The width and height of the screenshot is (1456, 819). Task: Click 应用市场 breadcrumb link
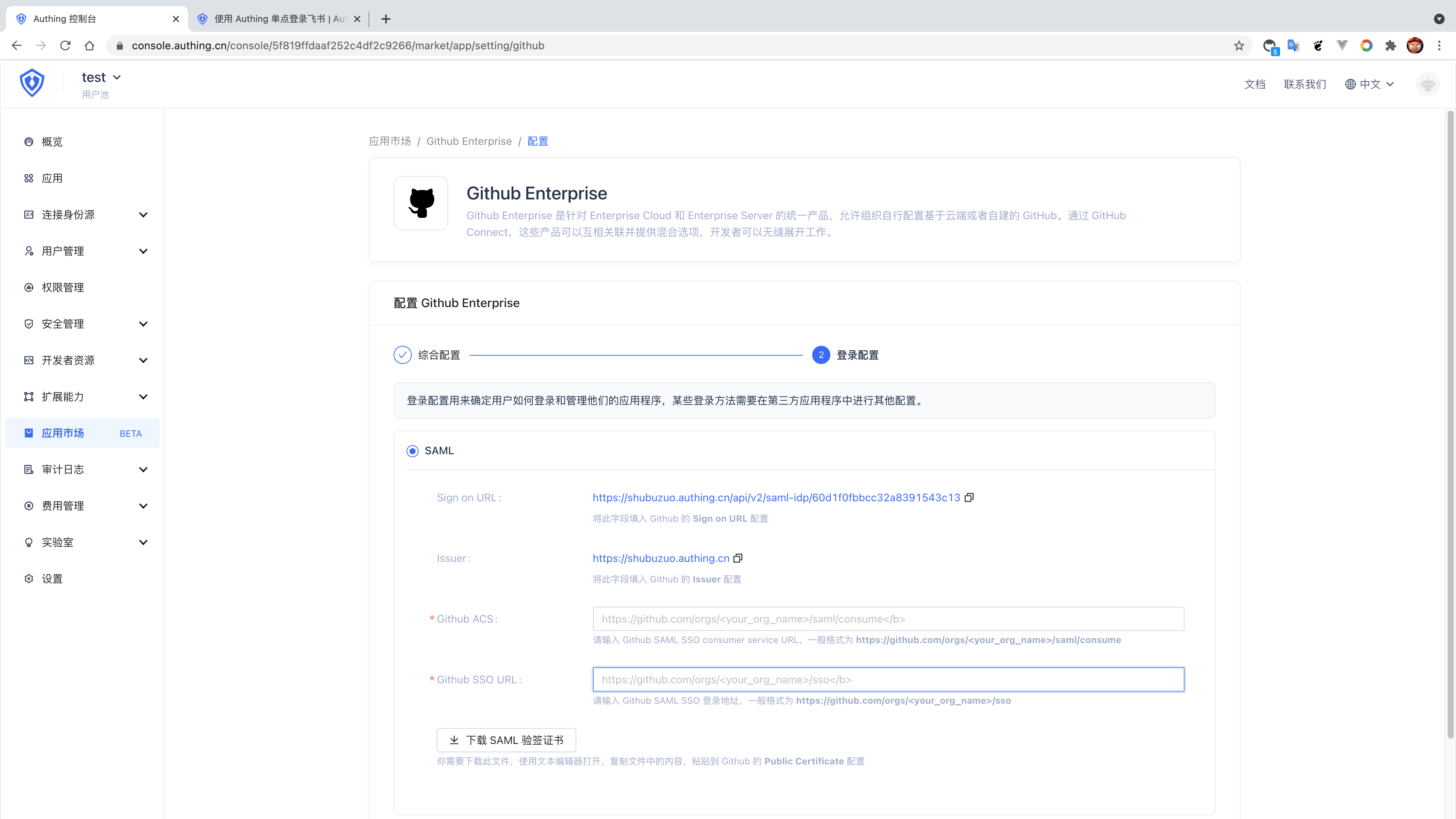click(390, 141)
